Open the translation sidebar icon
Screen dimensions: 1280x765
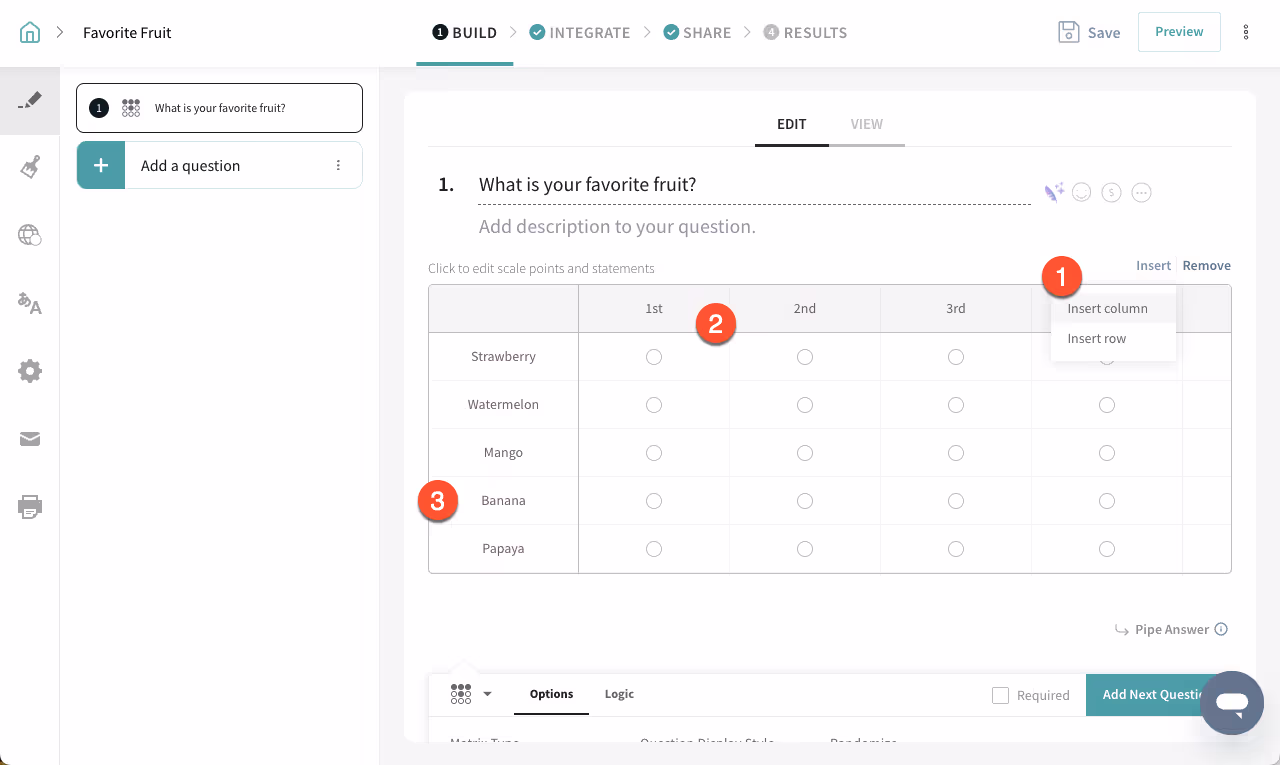click(x=30, y=303)
